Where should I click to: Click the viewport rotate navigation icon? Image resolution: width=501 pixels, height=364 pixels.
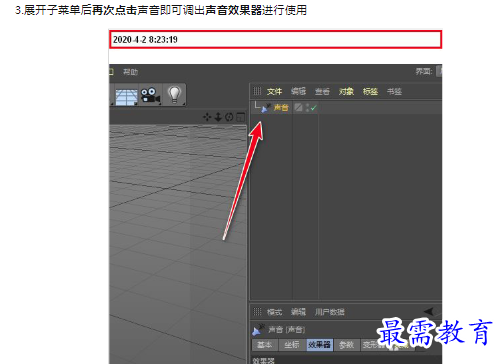[x=229, y=117]
